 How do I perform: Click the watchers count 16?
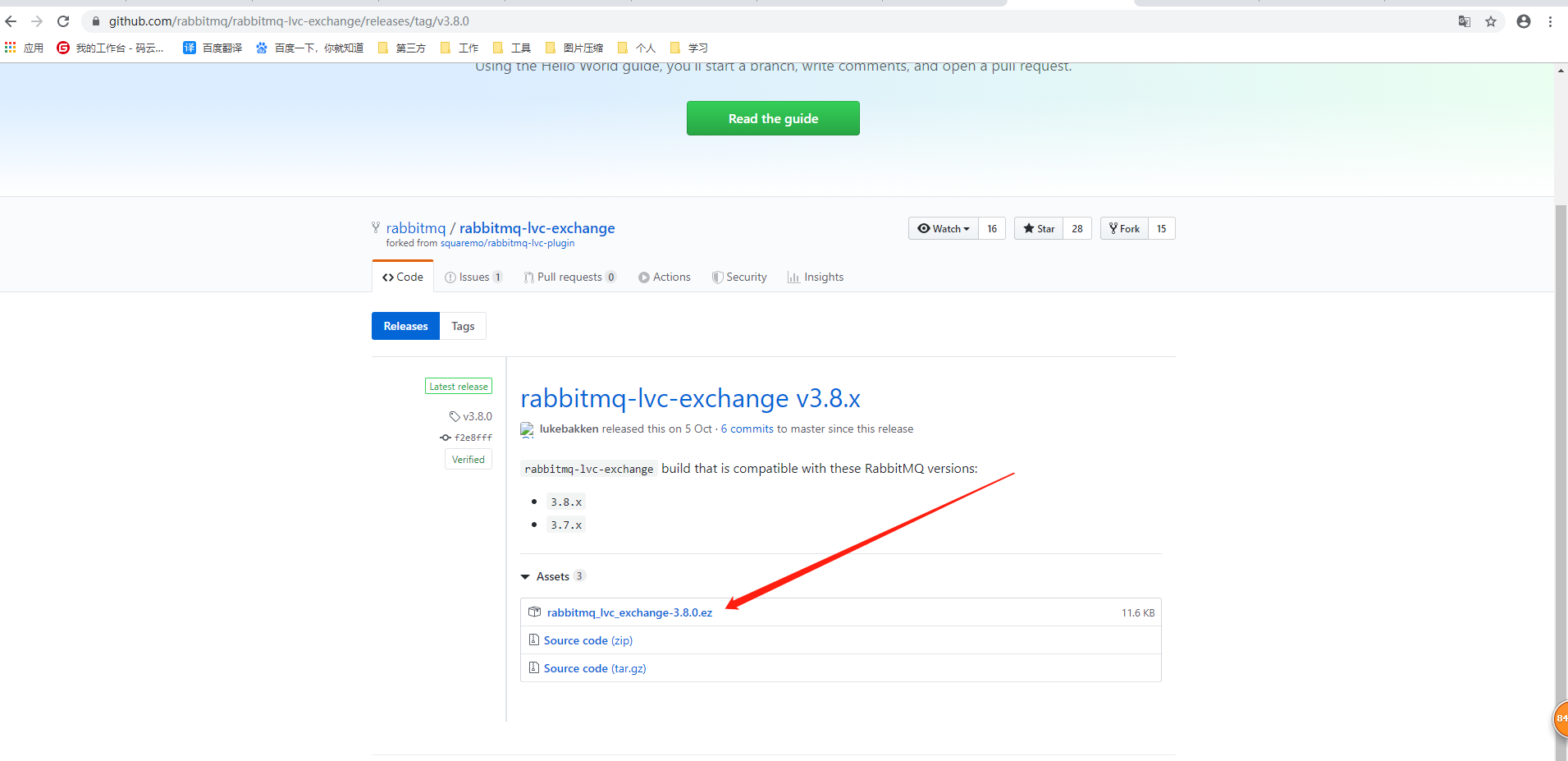coord(992,228)
